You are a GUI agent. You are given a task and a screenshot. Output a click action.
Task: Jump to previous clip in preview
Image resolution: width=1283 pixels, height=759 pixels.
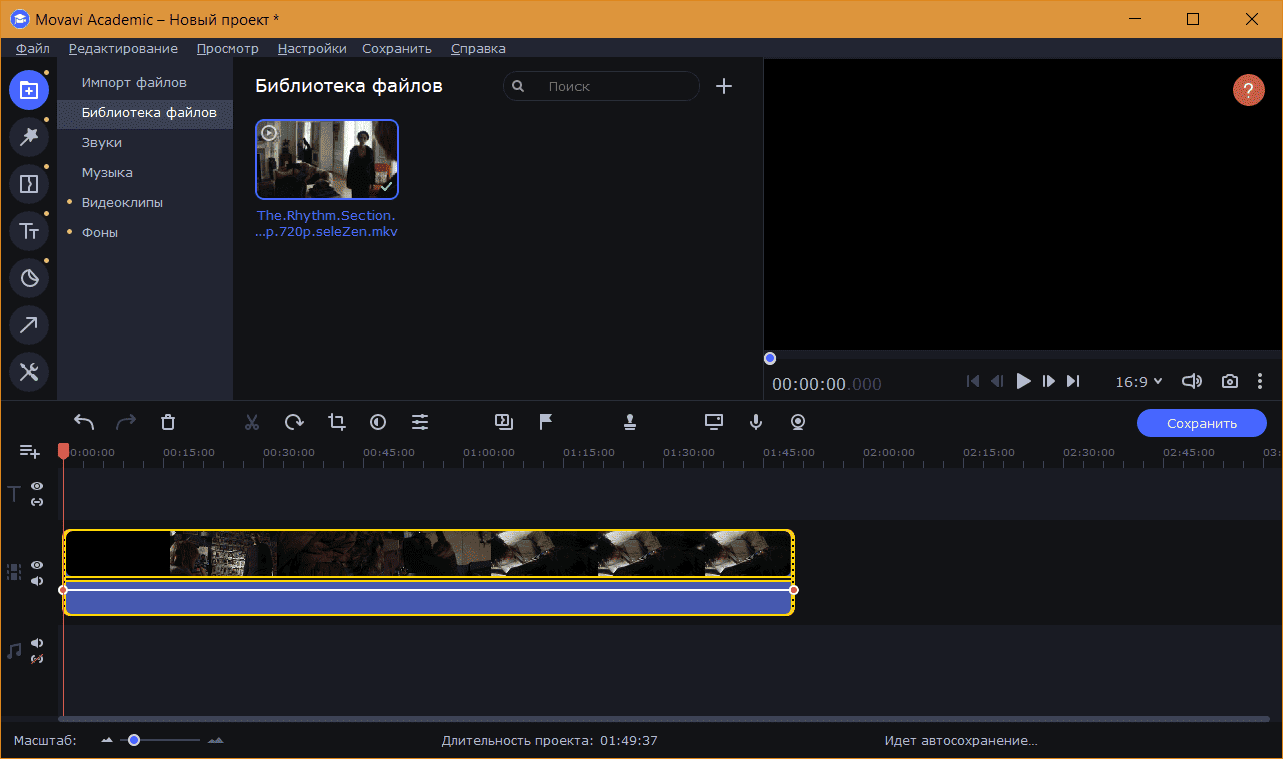(x=973, y=381)
